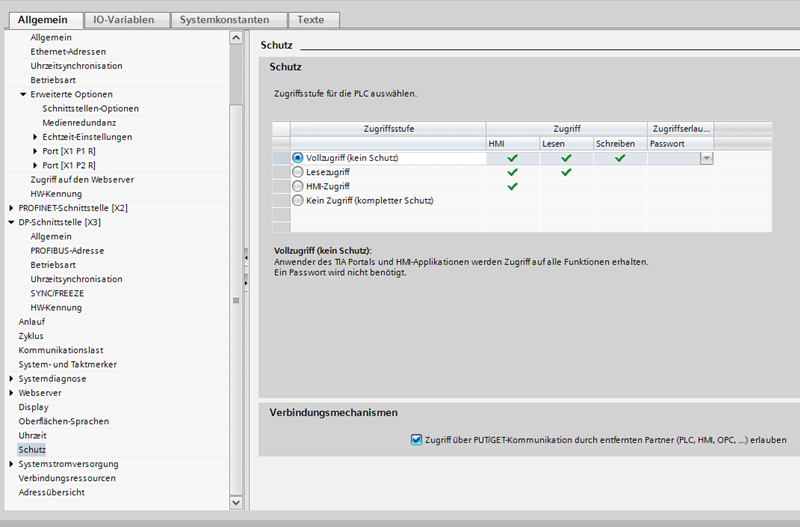Screen dimensions: 800x527
Task: Open Zugriff auf den Webserver settings
Action: (81, 179)
